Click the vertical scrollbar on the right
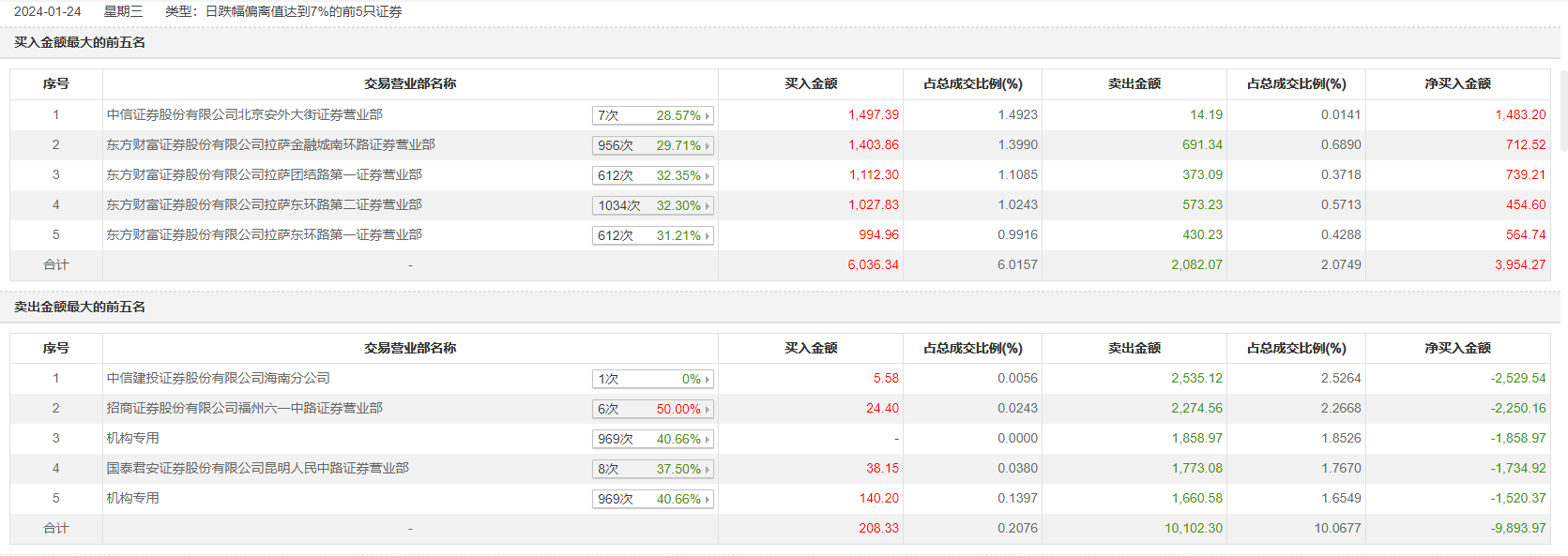The image size is (1568, 556). click(x=1563, y=111)
